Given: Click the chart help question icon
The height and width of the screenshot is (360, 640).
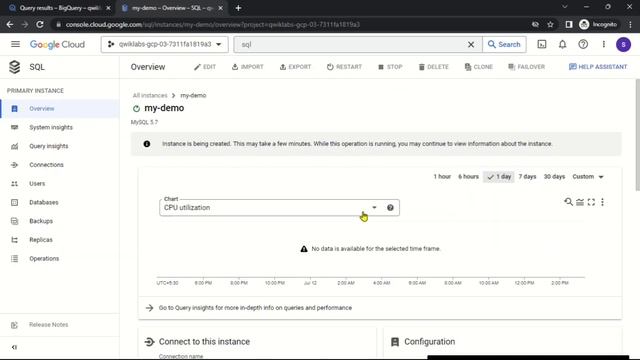Looking at the screenshot, I should [390, 208].
